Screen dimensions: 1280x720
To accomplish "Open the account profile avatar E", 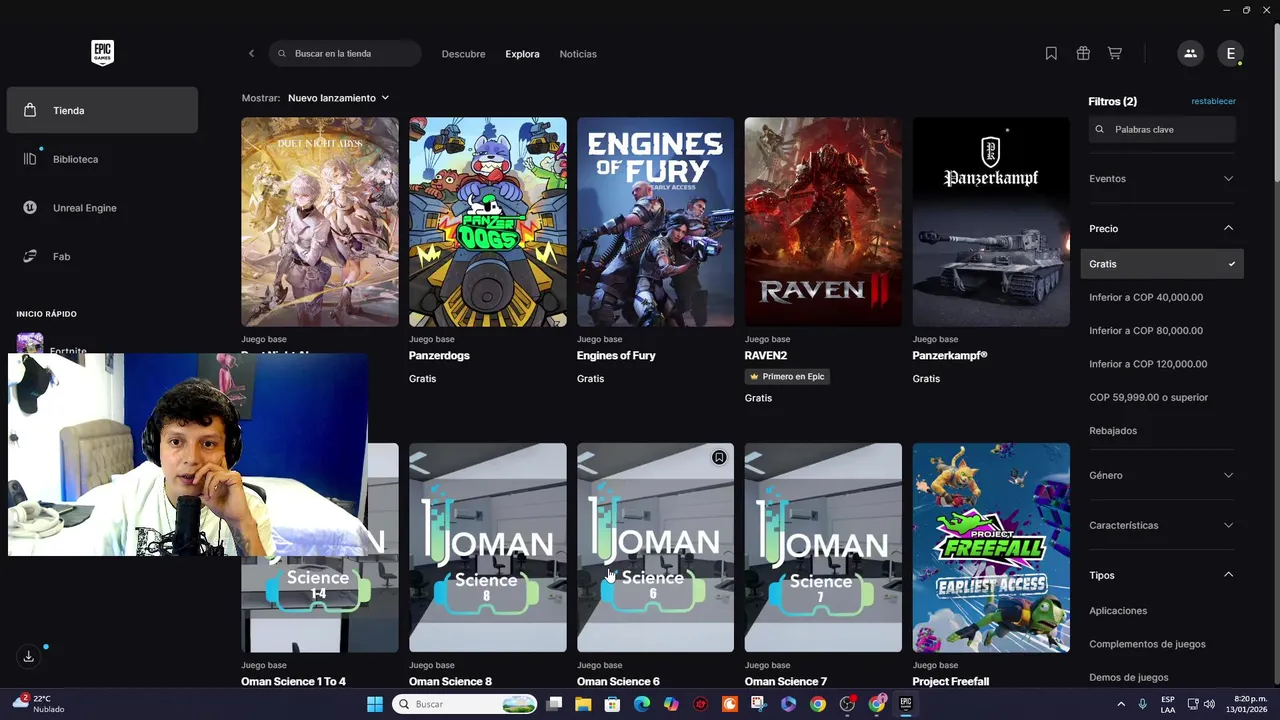I will pyautogui.click(x=1230, y=53).
